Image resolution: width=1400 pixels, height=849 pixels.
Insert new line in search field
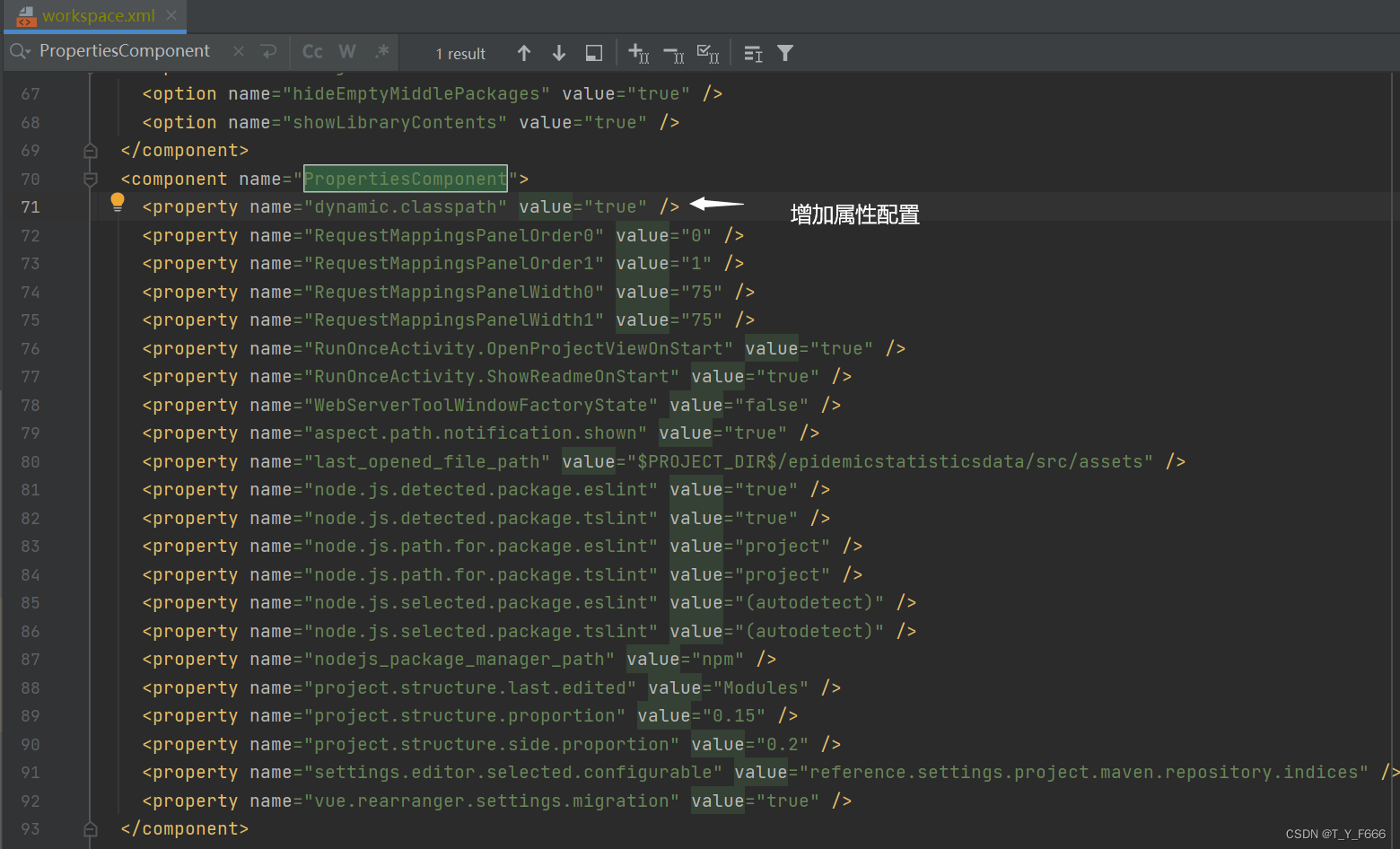(268, 52)
